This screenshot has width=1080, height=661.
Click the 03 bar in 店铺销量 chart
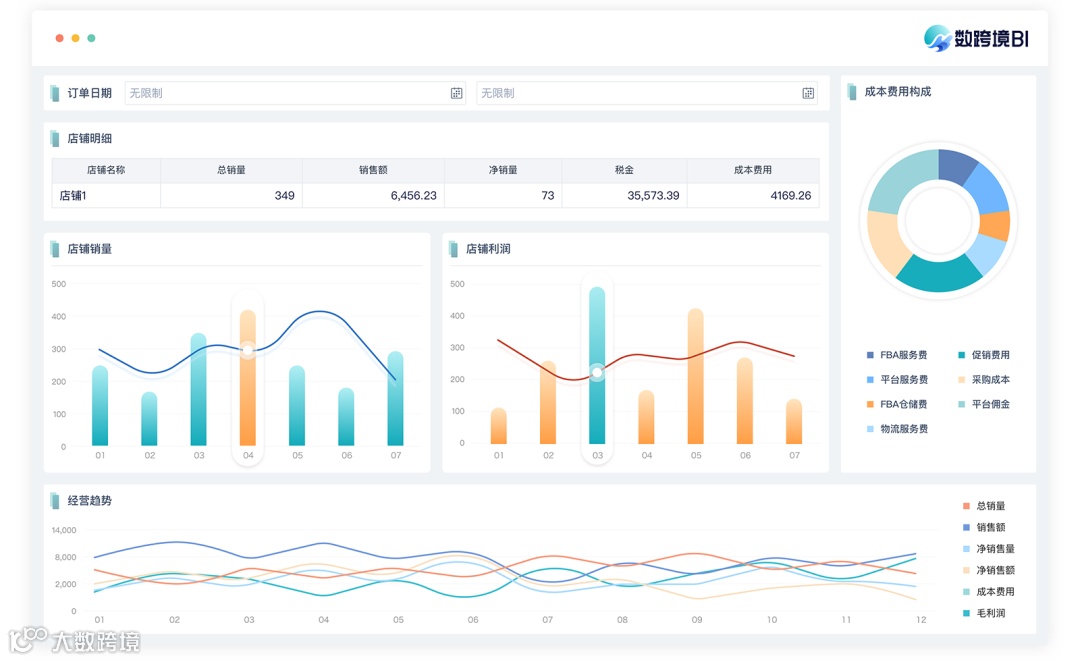198,390
